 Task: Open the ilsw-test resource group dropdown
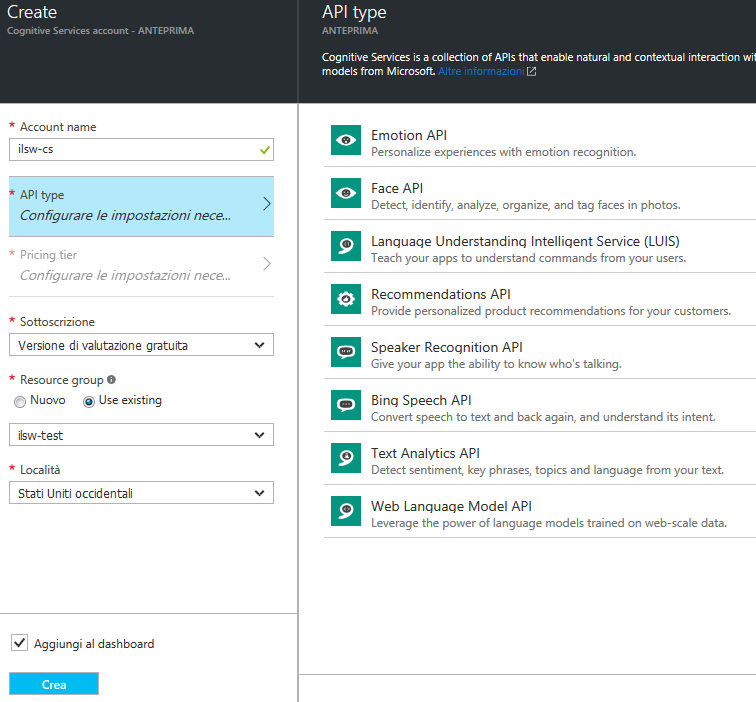click(141, 435)
